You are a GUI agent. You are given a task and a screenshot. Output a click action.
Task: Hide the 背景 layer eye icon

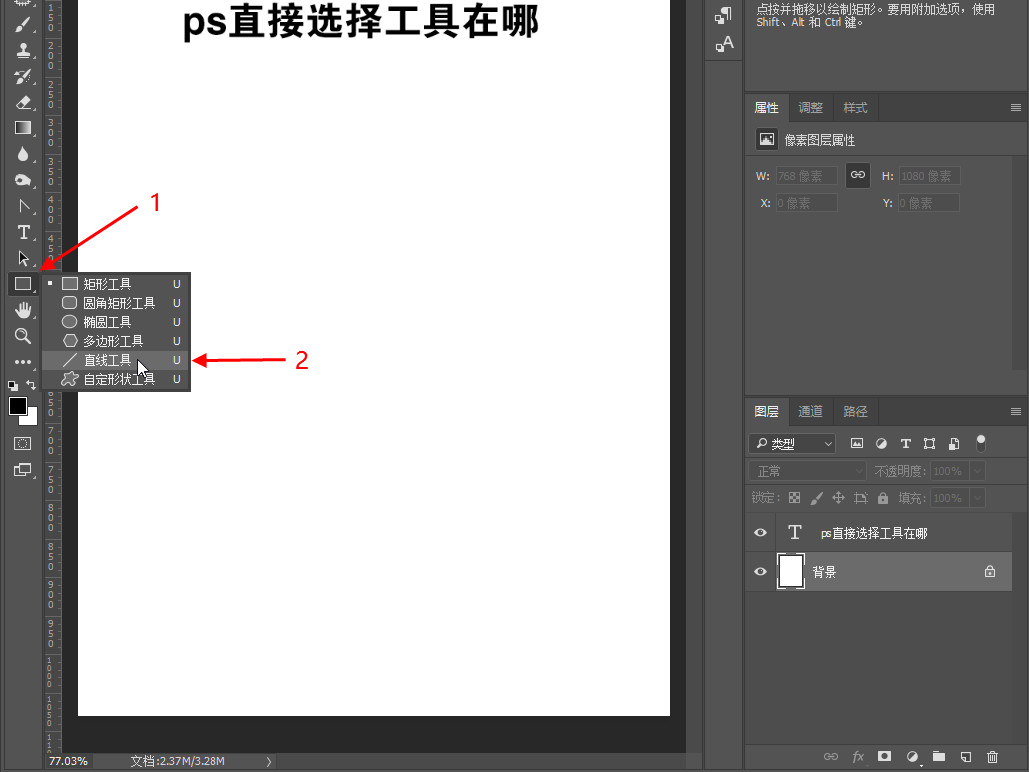pyautogui.click(x=761, y=571)
